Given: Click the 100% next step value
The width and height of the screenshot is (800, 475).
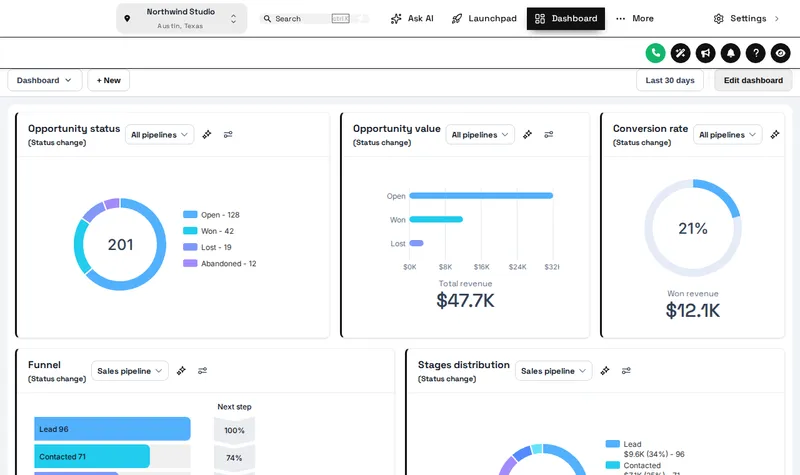Looking at the screenshot, I should point(234,431).
